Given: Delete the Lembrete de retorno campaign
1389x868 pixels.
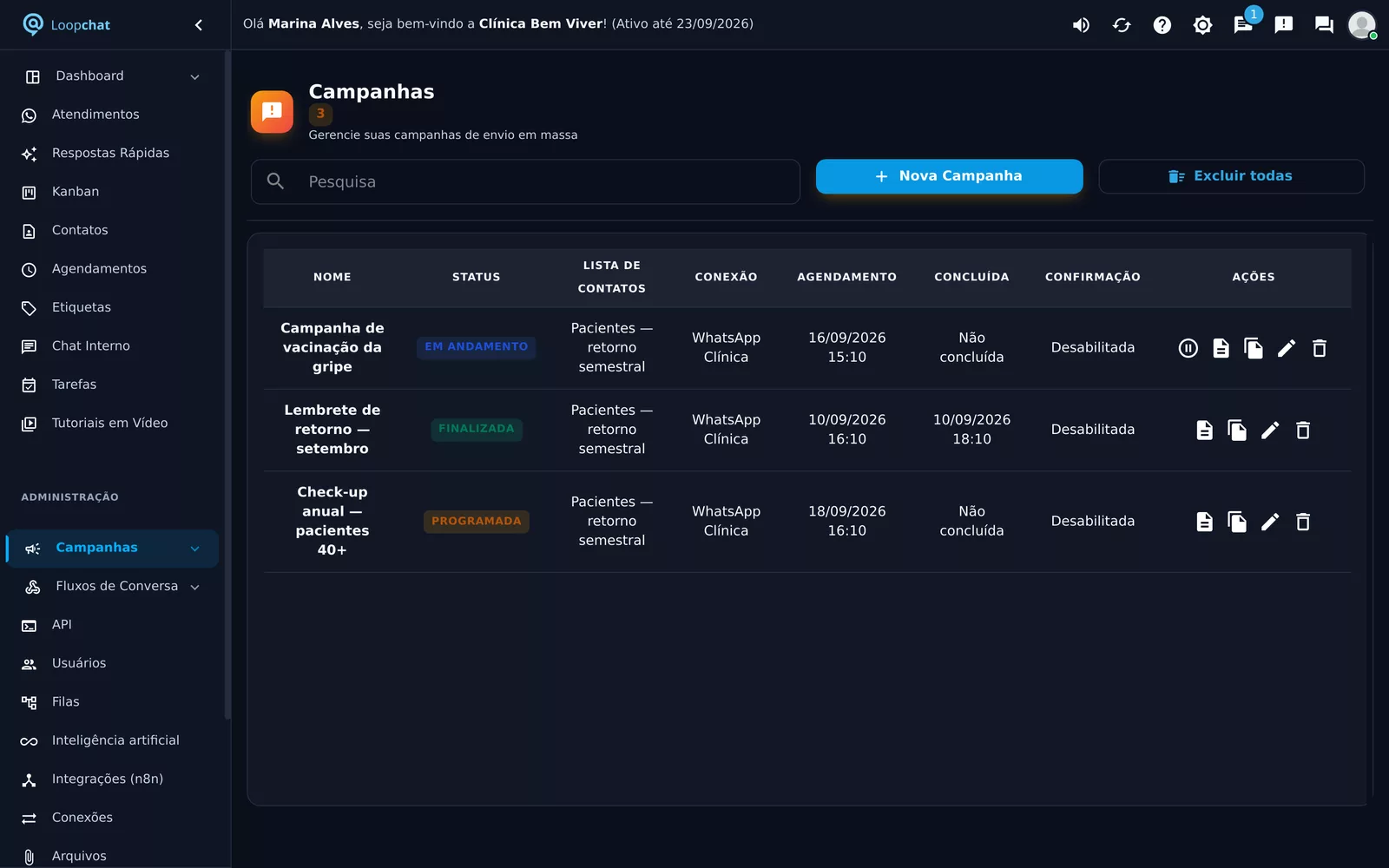Looking at the screenshot, I should (1303, 430).
